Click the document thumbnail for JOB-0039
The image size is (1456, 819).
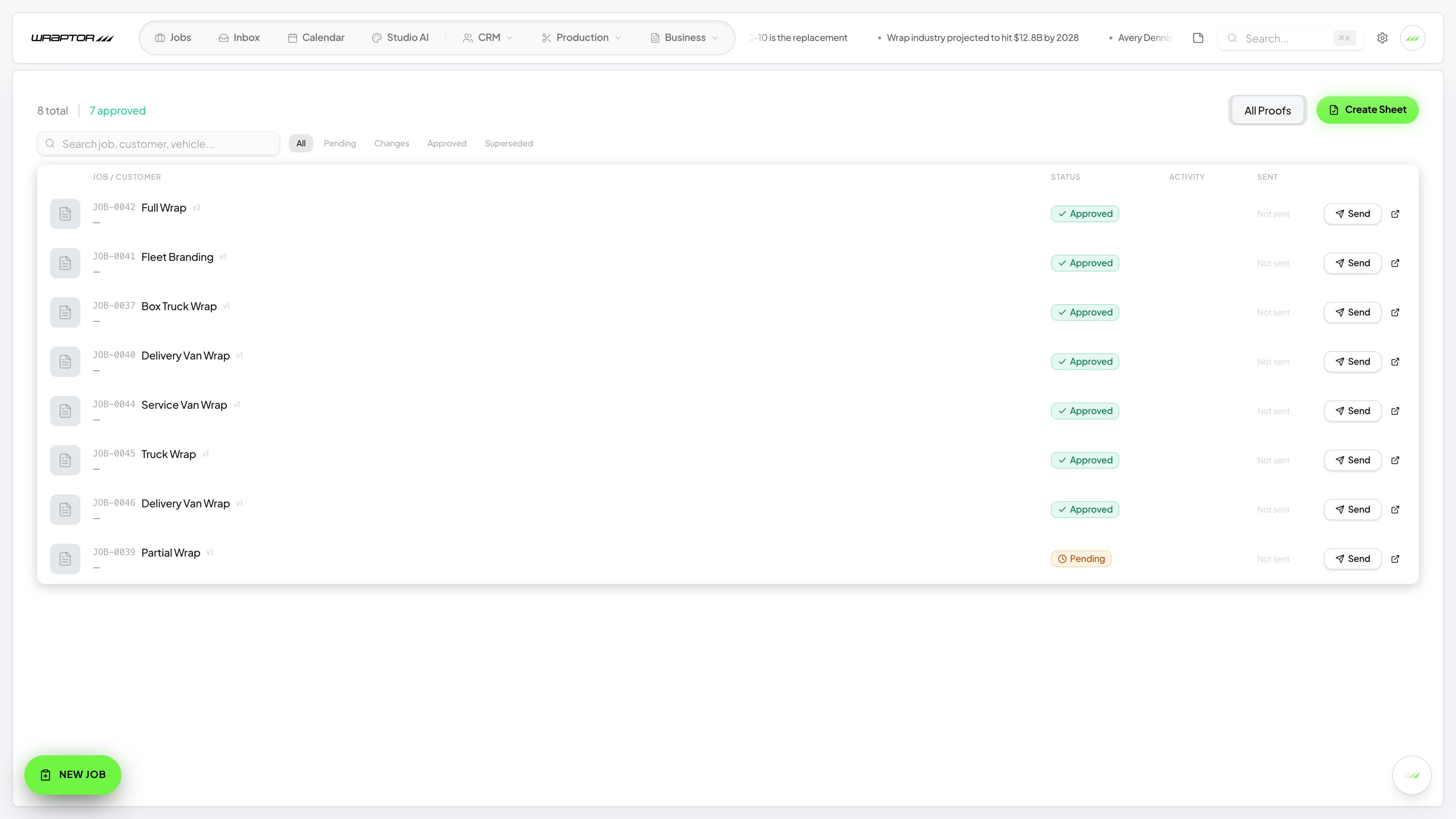coord(65,559)
